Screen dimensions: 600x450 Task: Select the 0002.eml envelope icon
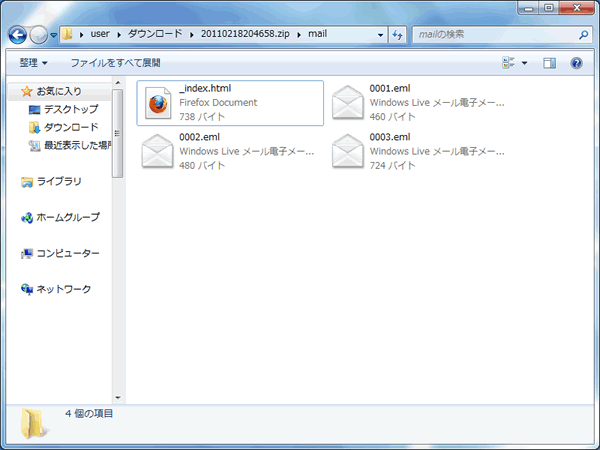click(x=158, y=150)
